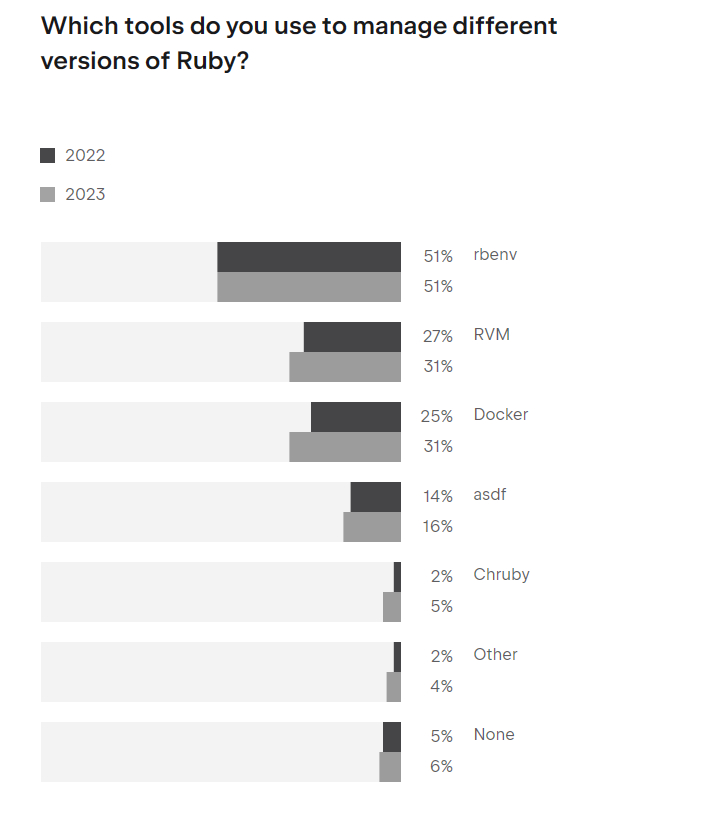Screen dimensions: 715x822
Task: Click the Other category label
Action: [495, 655]
